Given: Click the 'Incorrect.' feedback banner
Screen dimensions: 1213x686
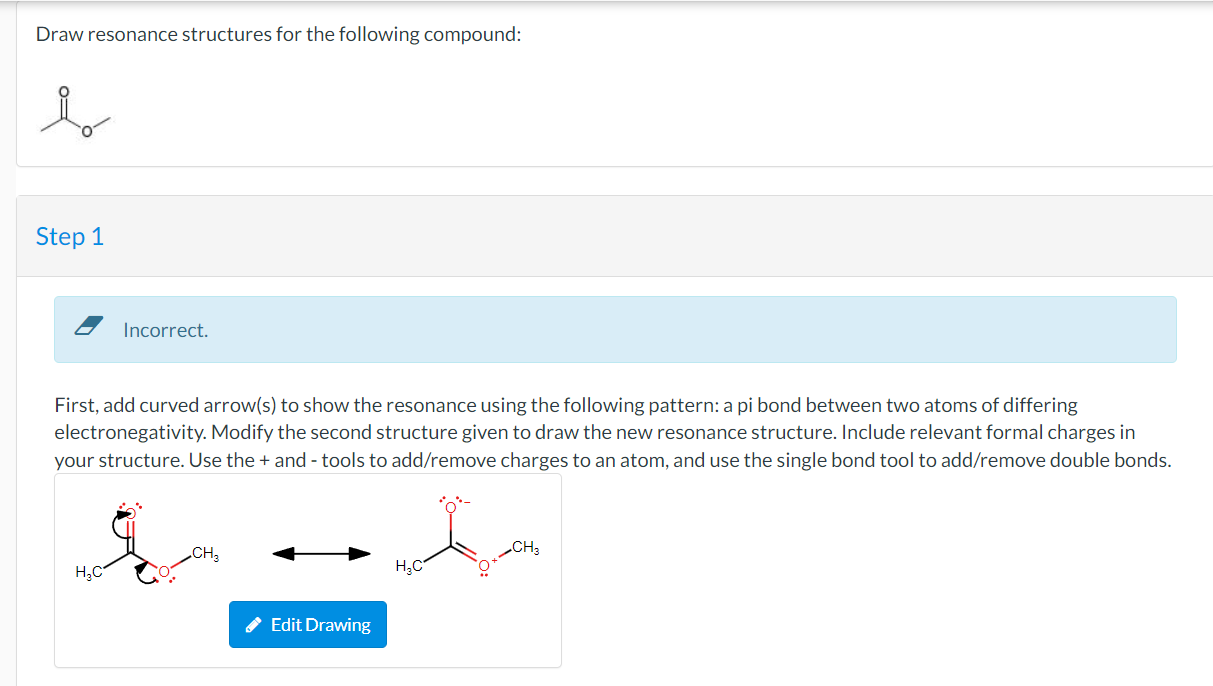Looking at the screenshot, I should pos(166,329).
